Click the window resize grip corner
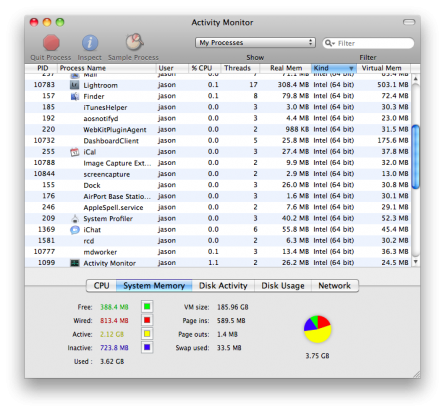 point(417,374)
